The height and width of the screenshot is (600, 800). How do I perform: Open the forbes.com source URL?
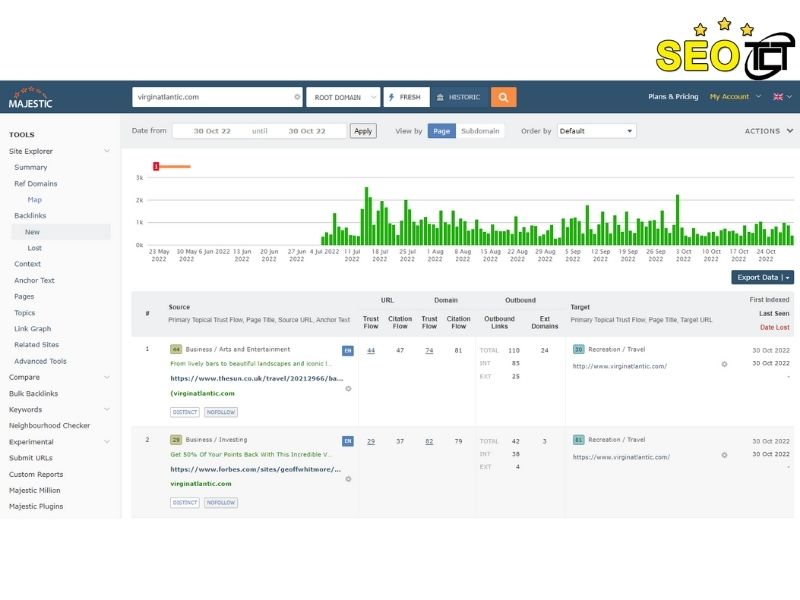[256, 469]
